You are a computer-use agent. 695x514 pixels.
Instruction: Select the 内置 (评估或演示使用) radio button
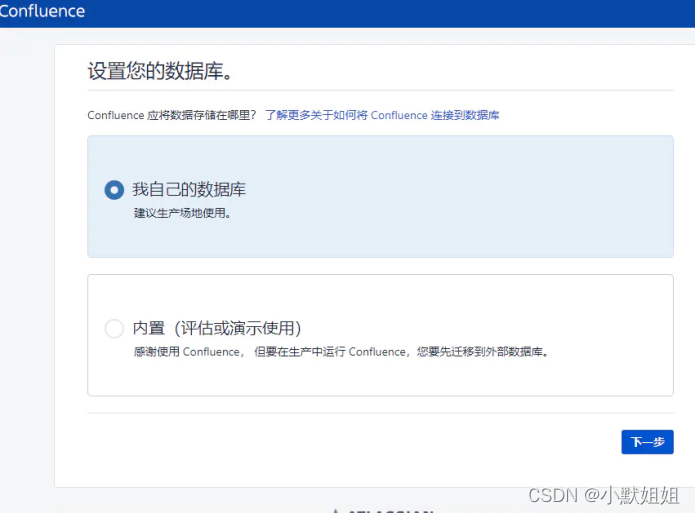click(x=114, y=328)
